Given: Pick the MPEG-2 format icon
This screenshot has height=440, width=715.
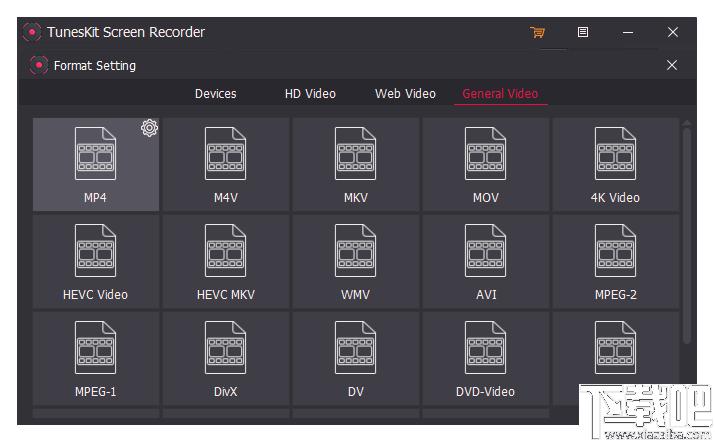Looking at the screenshot, I should pos(615,251).
